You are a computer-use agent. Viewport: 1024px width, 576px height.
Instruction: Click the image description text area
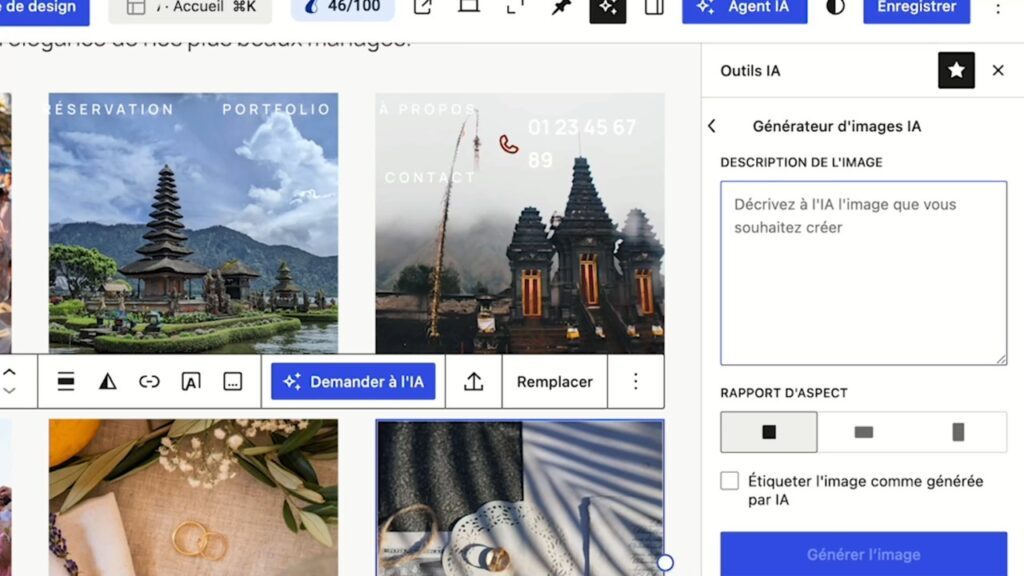pyautogui.click(x=863, y=273)
